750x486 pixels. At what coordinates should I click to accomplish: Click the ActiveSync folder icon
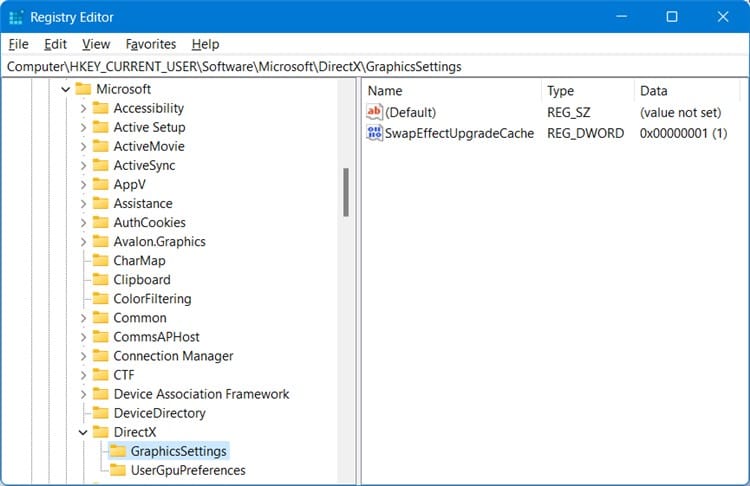[100, 166]
